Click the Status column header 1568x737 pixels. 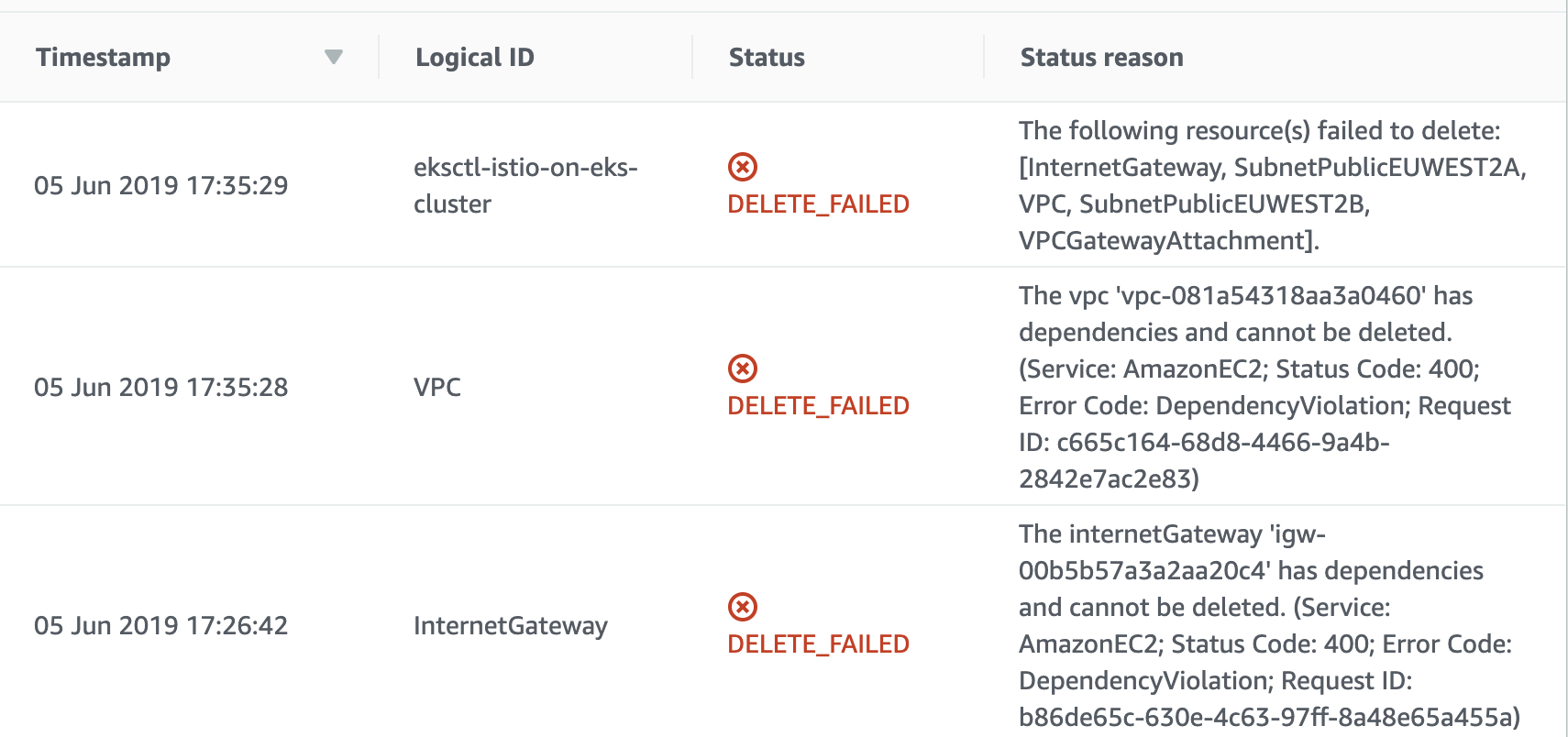click(x=767, y=58)
